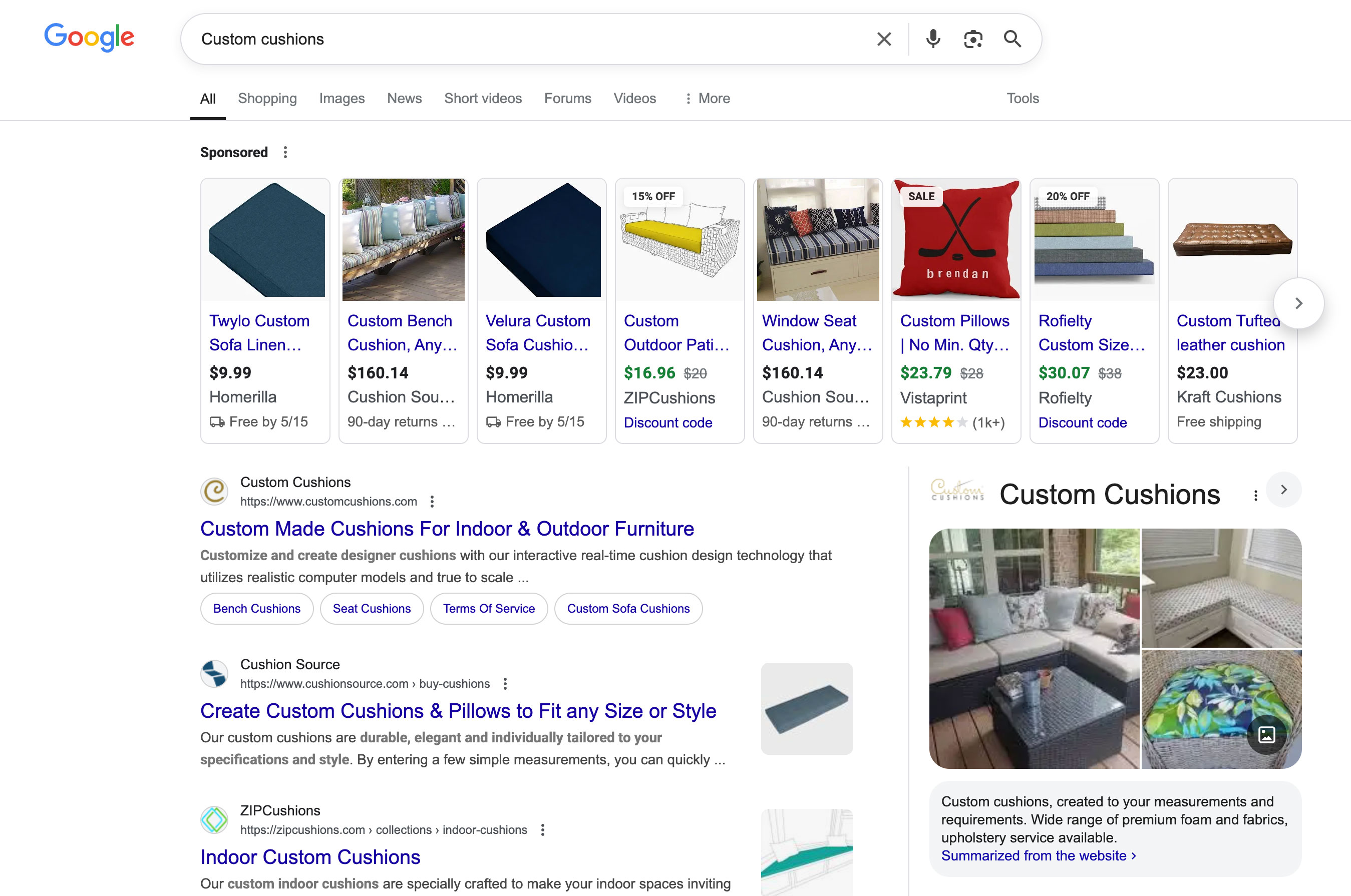The height and width of the screenshot is (896, 1351).
Task: Switch to the Images tab
Action: click(x=342, y=98)
